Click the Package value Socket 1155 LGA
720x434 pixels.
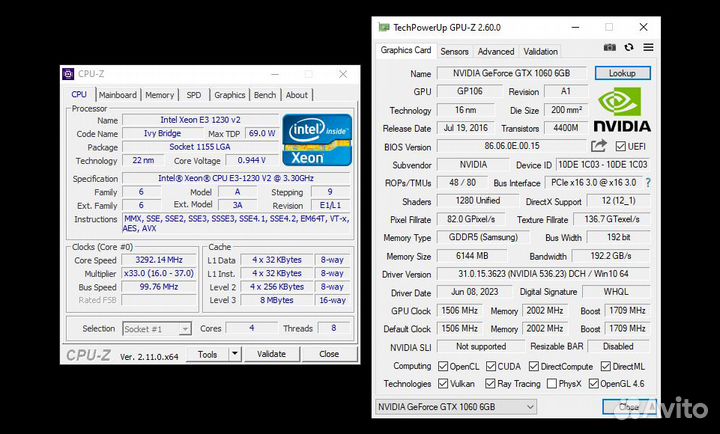200,147
